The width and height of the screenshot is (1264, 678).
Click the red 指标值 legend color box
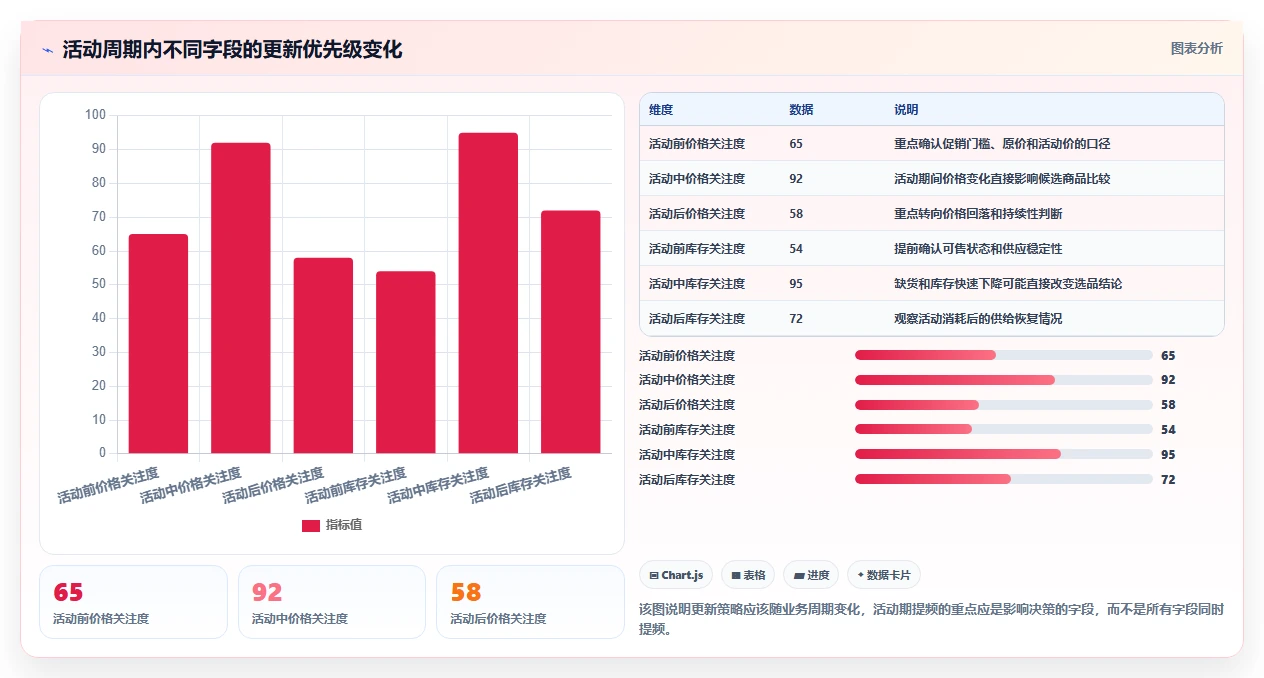point(311,525)
